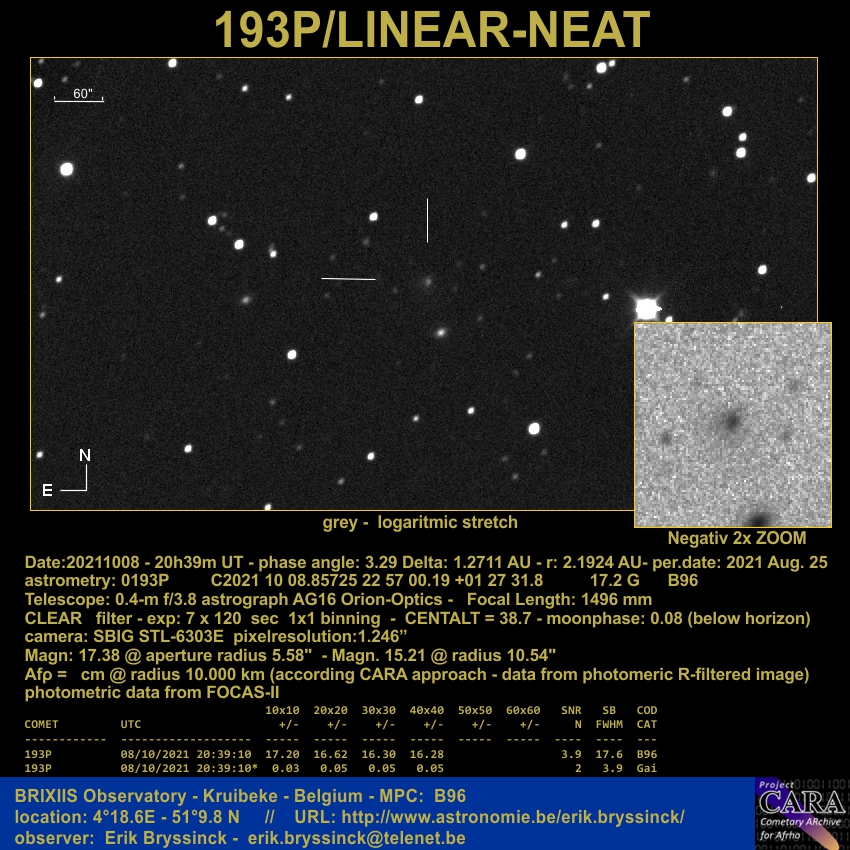The image size is (850, 850).
Task: Click the SNR column header
Action: (571, 710)
